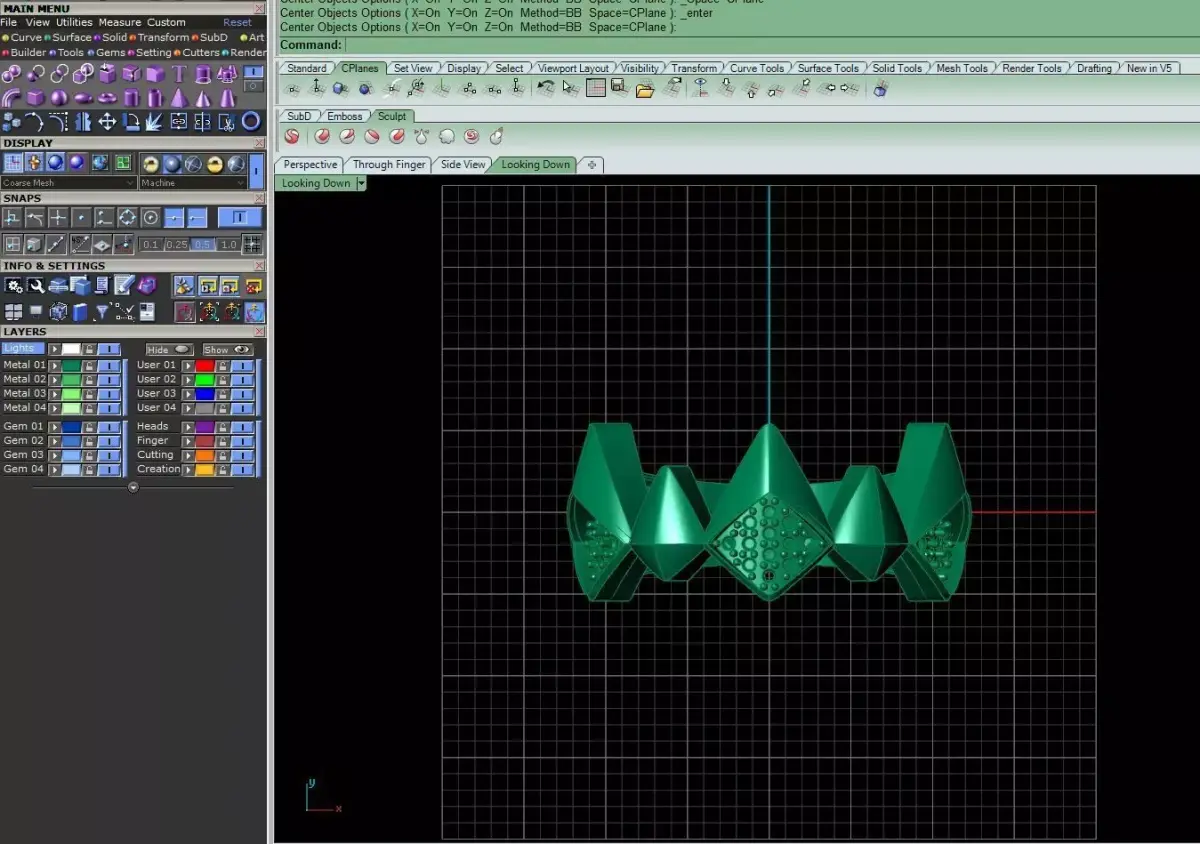
Task: Toggle the Gem 01 layer on/off switch
Action: click(x=109, y=426)
